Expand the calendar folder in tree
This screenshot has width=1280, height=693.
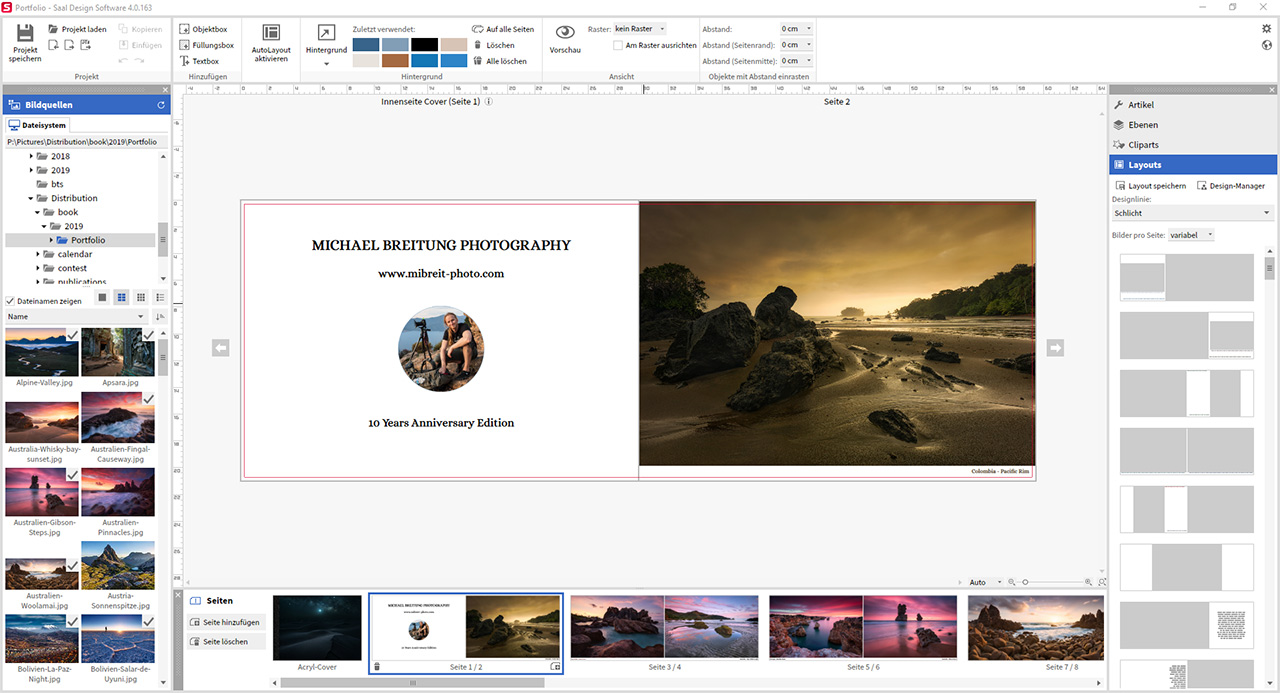pos(39,254)
